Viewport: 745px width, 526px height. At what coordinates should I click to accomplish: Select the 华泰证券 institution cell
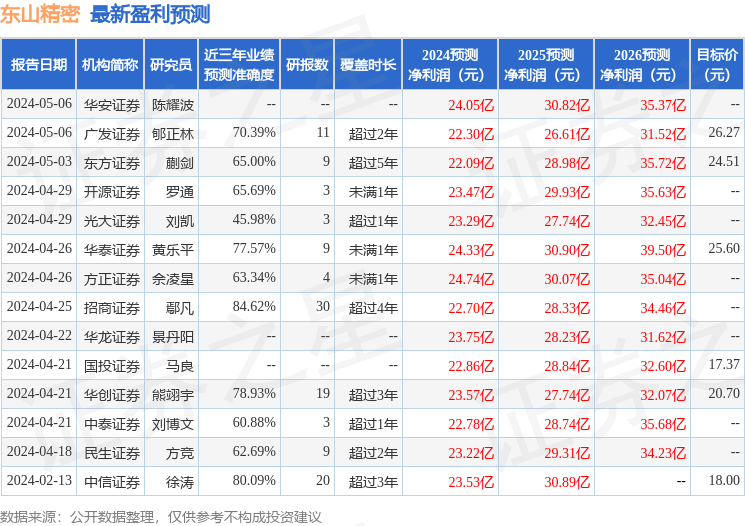tap(112, 249)
